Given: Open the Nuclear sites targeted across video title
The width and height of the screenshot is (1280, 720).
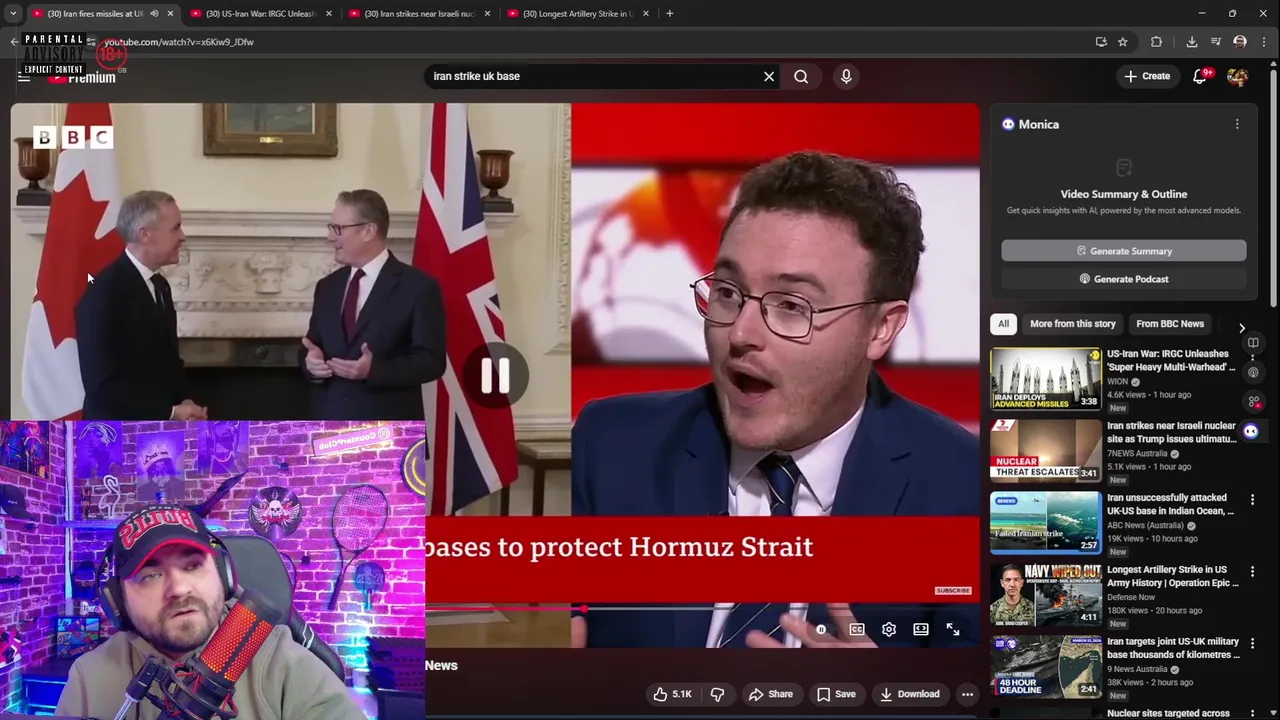Looking at the screenshot, I should (1168, 713).
